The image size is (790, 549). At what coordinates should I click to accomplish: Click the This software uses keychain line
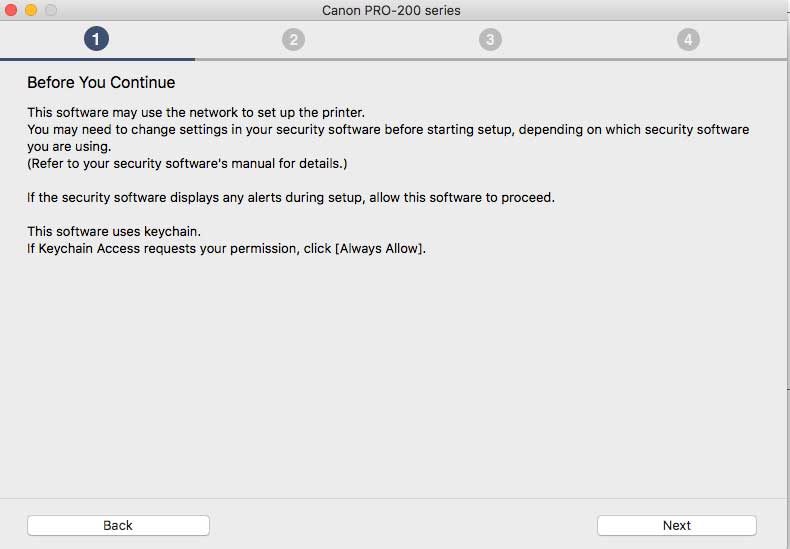coord(114,232)
